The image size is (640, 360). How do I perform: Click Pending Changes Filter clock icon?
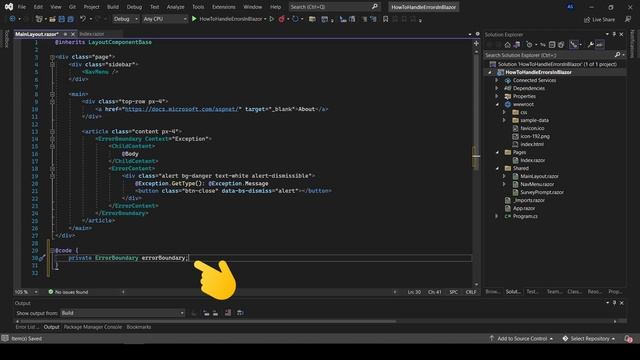pos(529,45)
